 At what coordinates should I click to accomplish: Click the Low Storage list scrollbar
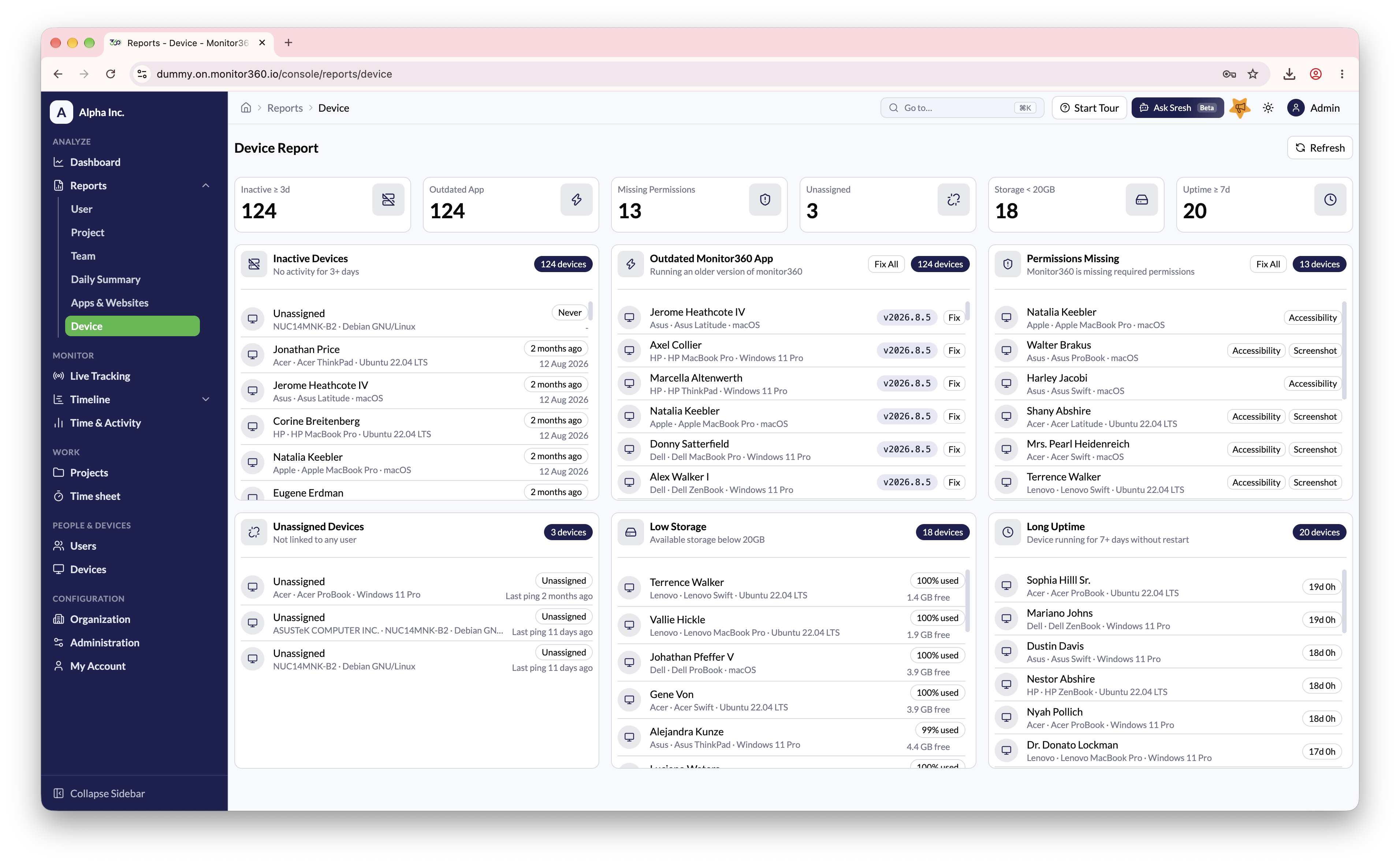point(967,601)
